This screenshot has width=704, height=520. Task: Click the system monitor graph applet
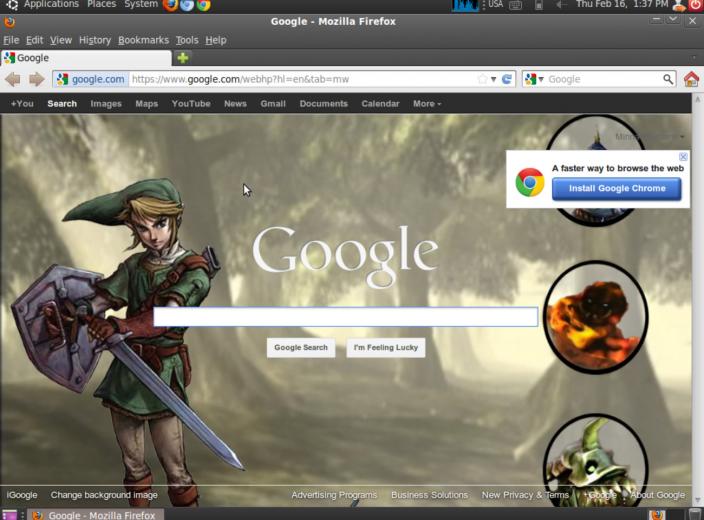pyautogui.click(x=465, y=5)
